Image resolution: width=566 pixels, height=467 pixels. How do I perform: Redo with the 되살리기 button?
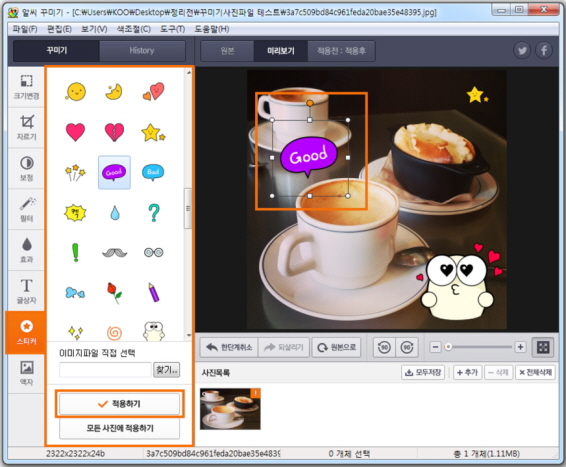coord(284,348)
